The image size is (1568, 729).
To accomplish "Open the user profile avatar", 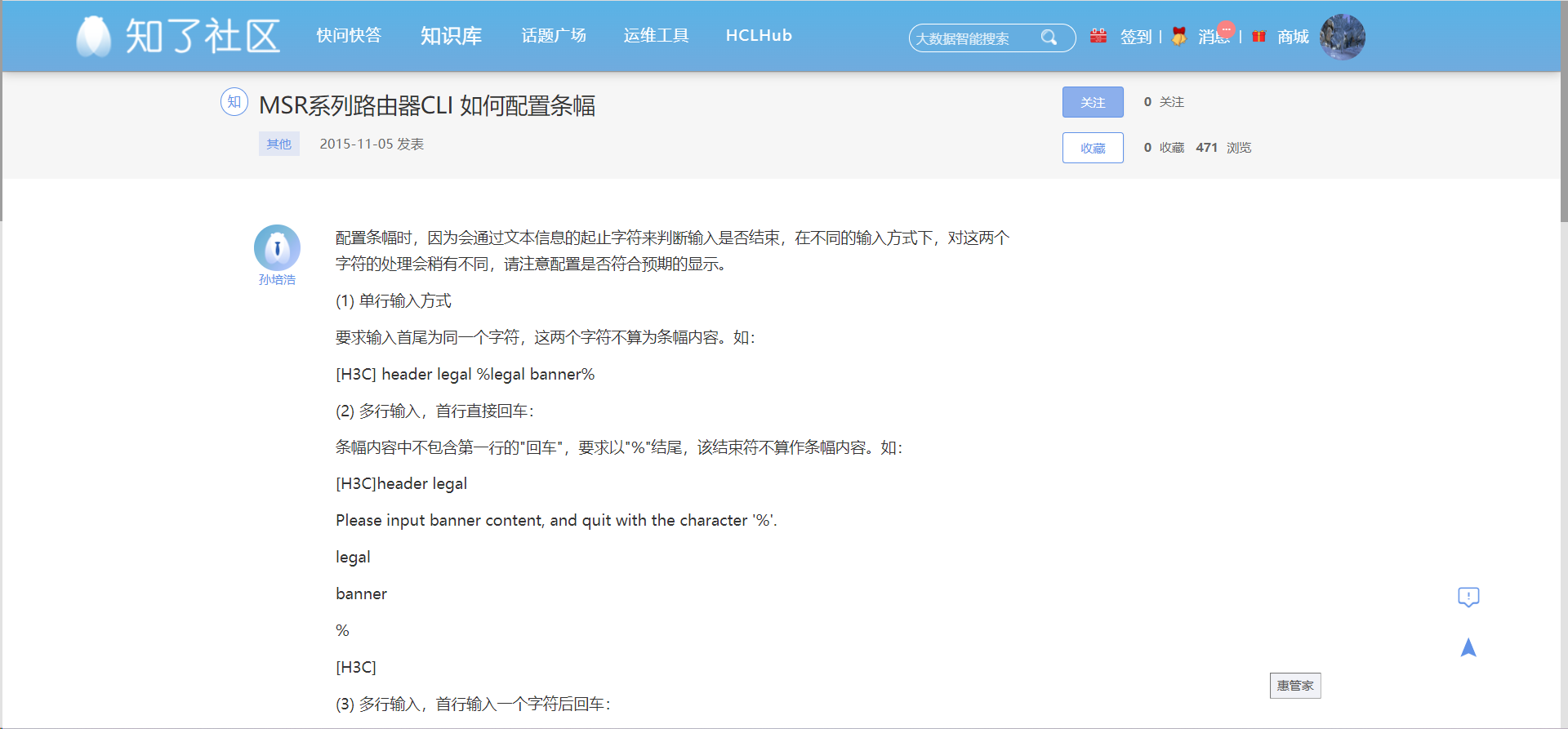I will click(1343, 37).
